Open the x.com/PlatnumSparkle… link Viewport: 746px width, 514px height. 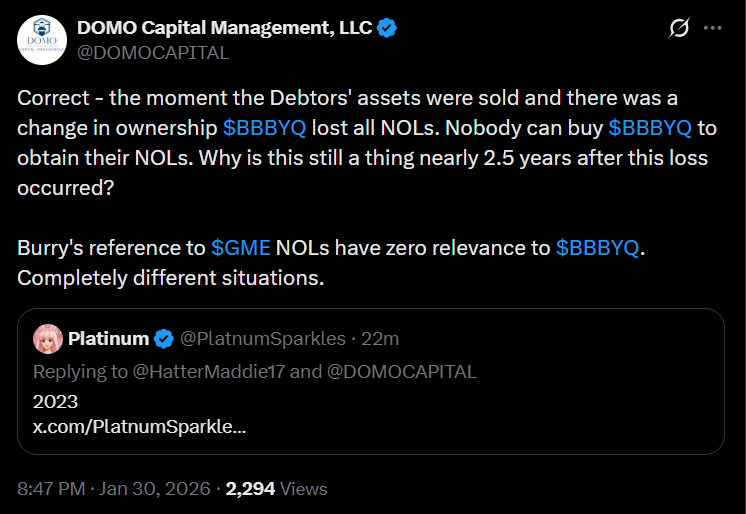point(139,426)
